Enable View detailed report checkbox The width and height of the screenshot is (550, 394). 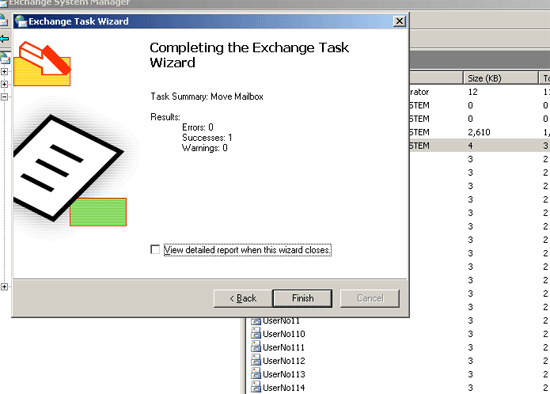click(x=155, y=249)
